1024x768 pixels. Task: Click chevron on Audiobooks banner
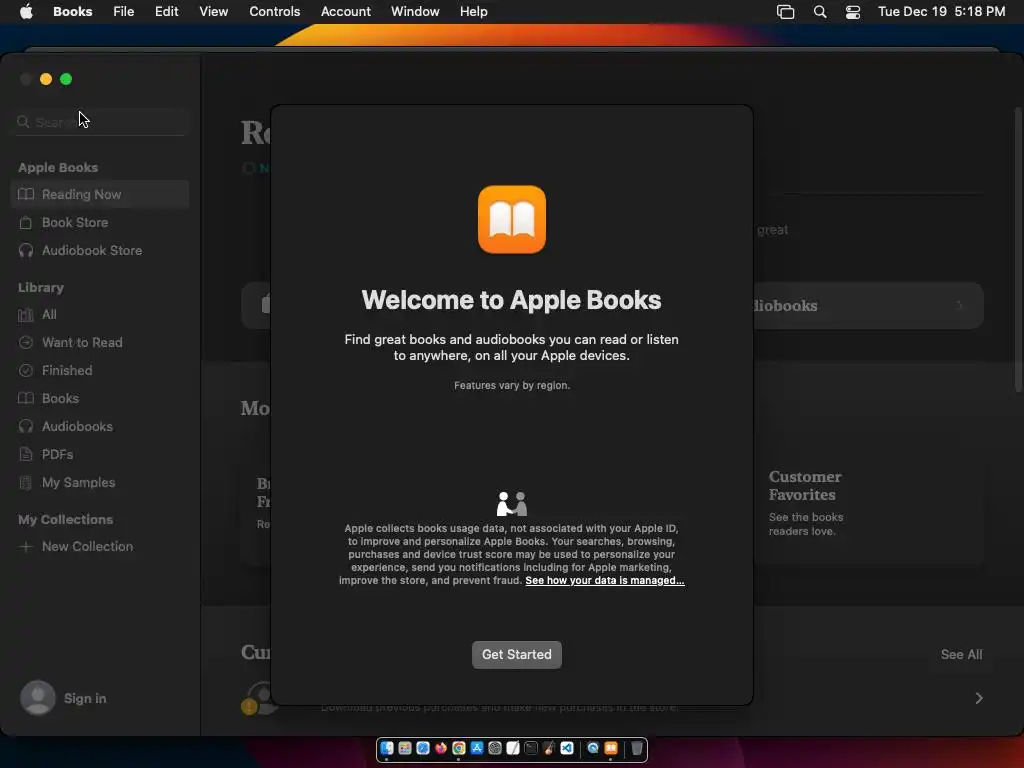coord(960,306)
